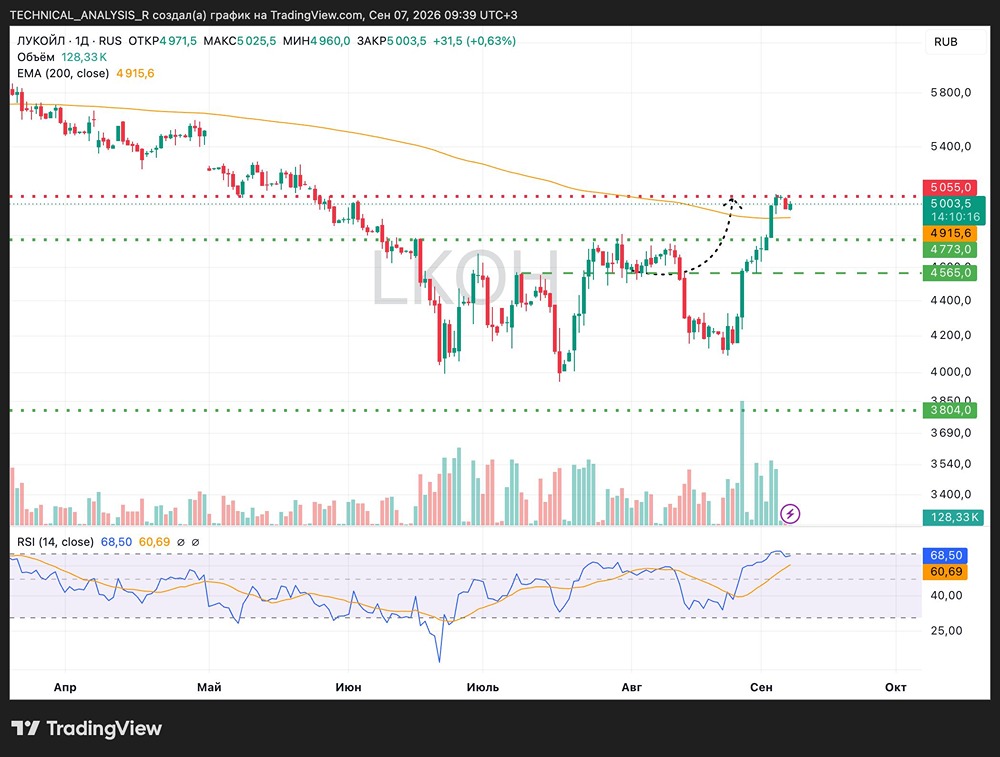
Task: Click the 4 000,0 price axis tick
Action: pyautogui.click(x=950, y=371)
